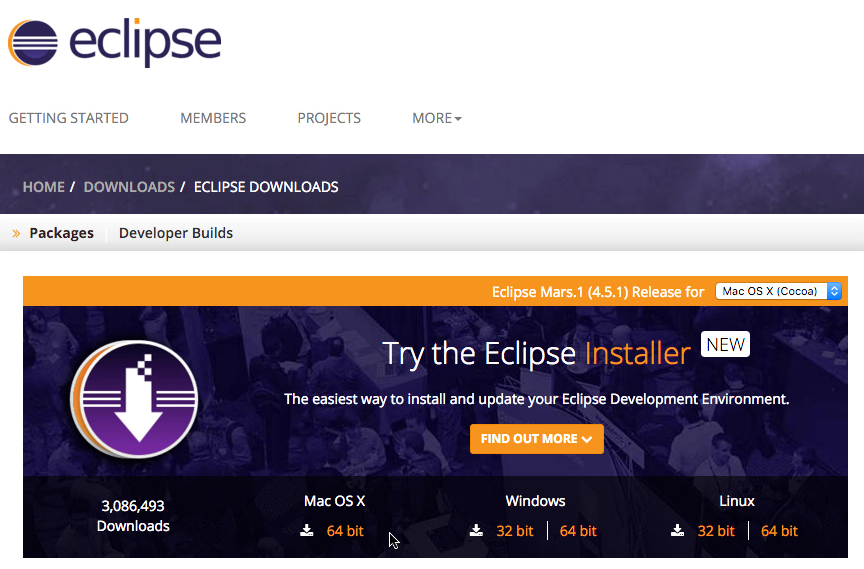The image size is (864, 569).
Task: Expand the More dropdown menu
Action: click(x=437, y=118)
